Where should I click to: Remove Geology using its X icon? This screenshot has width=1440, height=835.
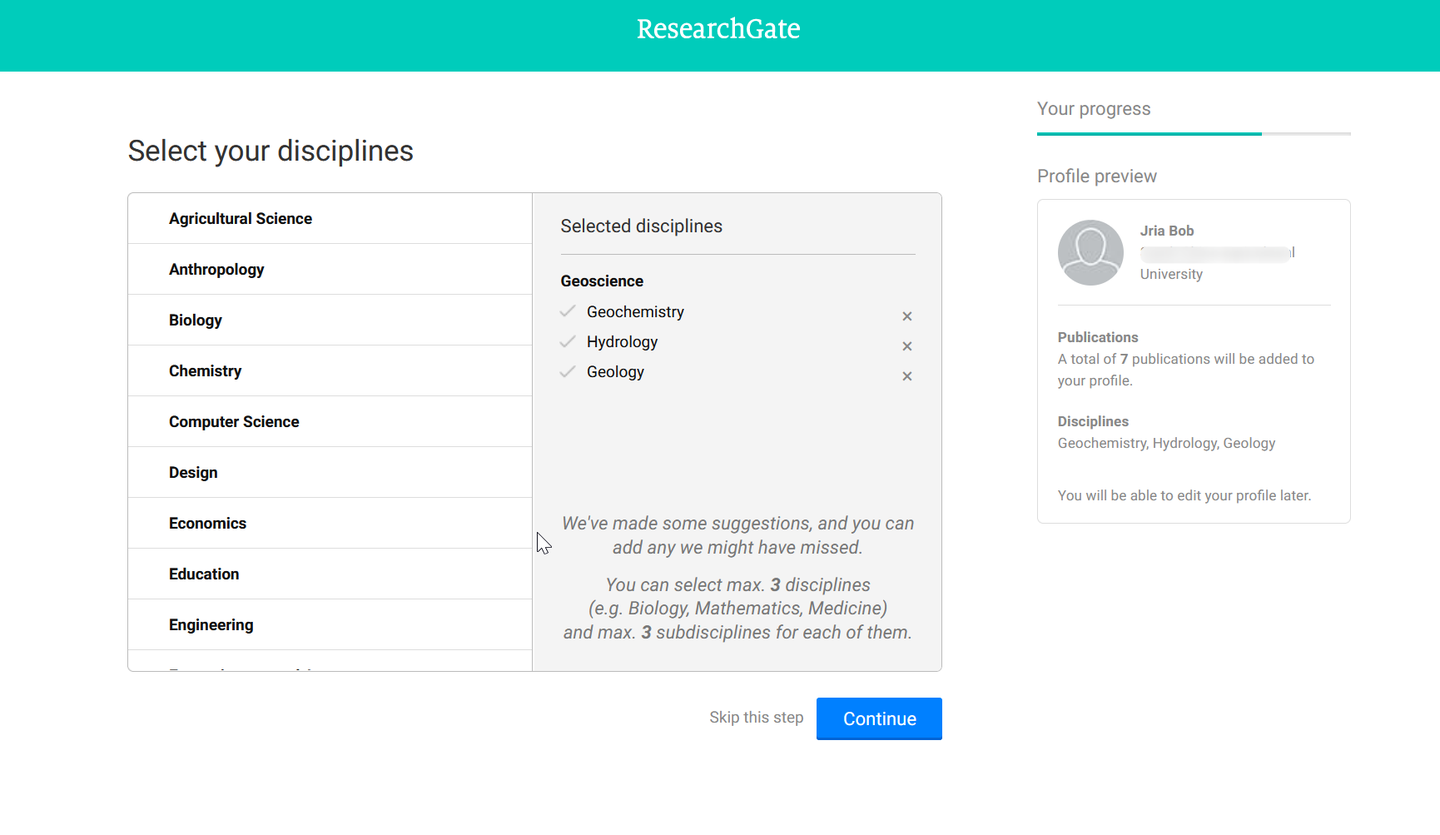[907, 376]
